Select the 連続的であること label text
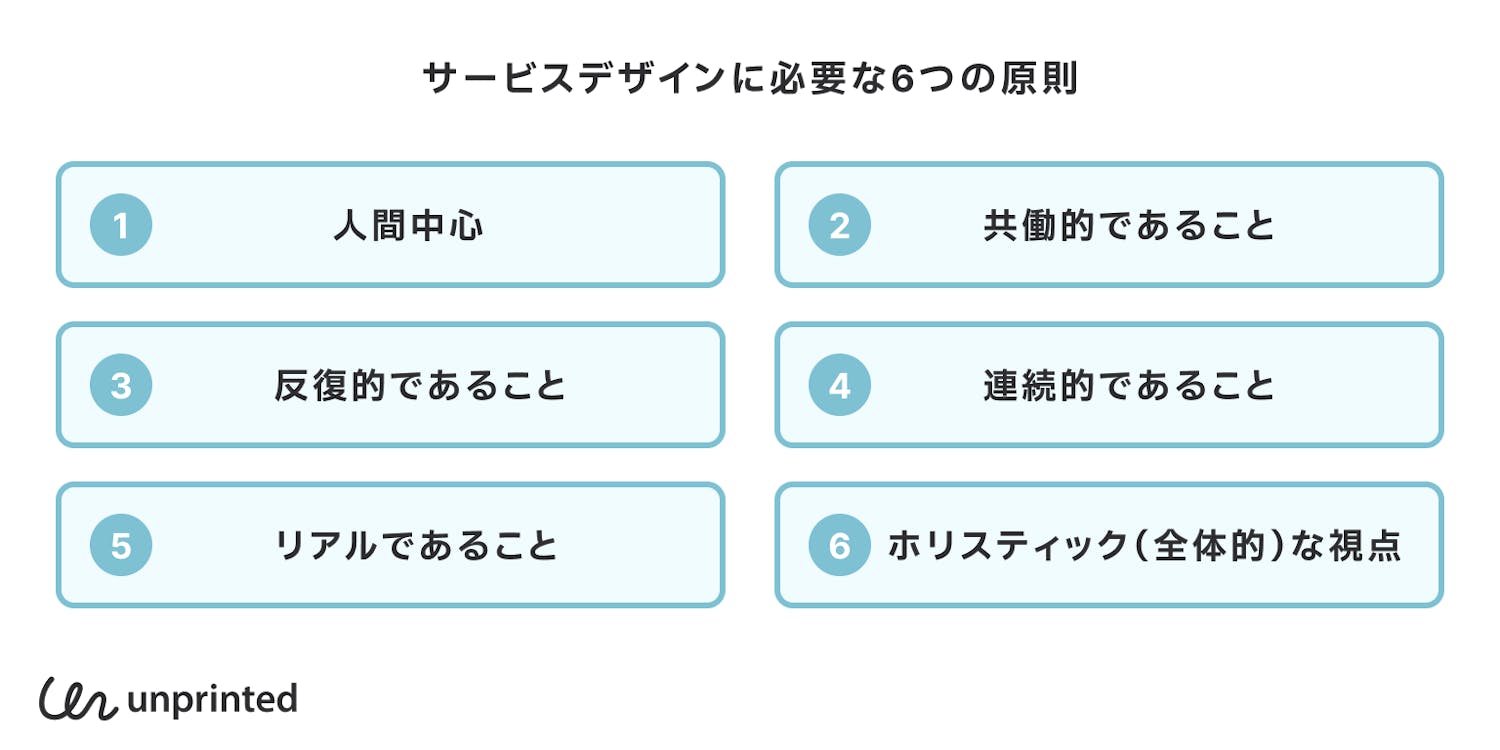The height and width of the screenshot is (750, 1500). click(1129, 387)
